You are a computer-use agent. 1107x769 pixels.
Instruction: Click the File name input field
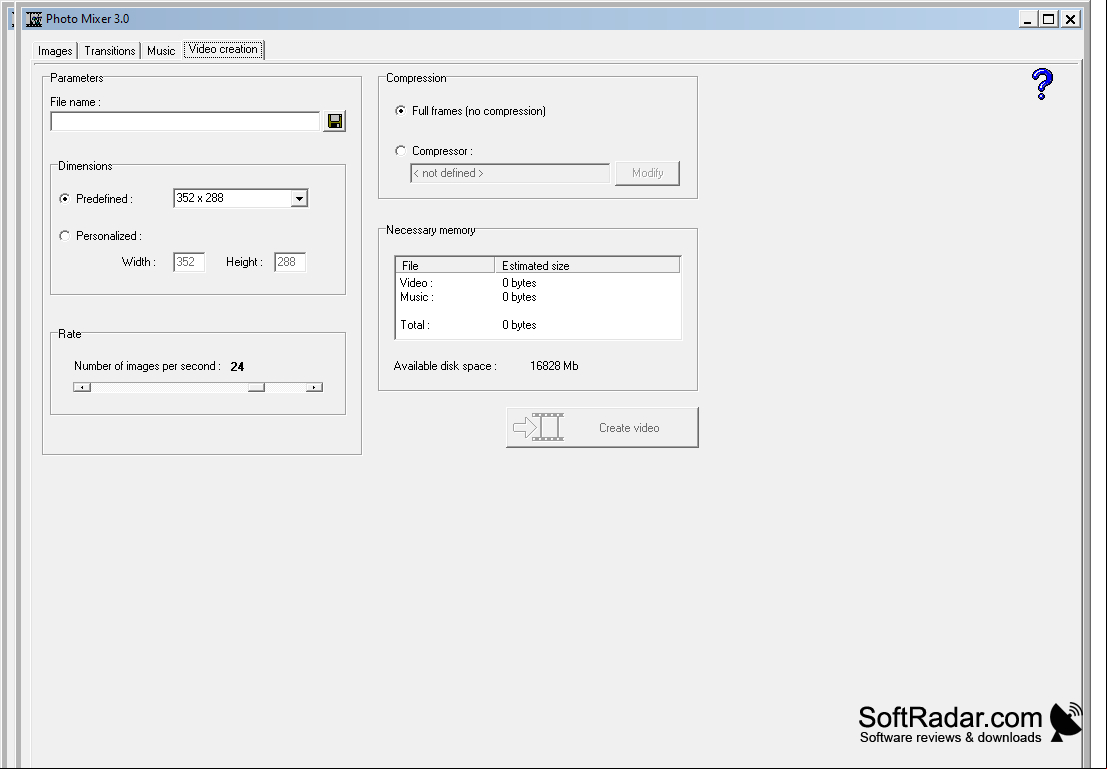pyautogui.click(x=185, y=121)
